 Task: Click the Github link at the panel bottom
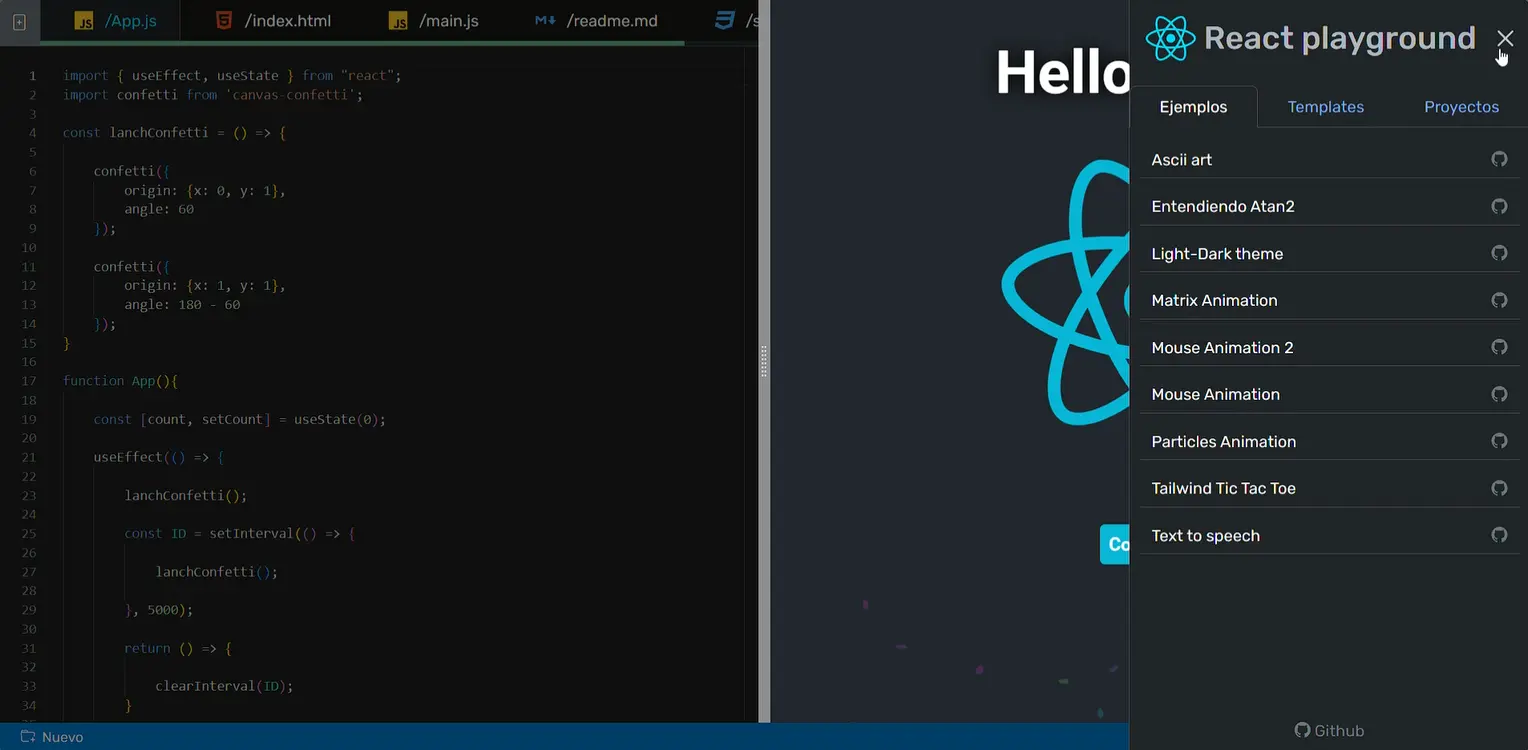point(1329,730)
